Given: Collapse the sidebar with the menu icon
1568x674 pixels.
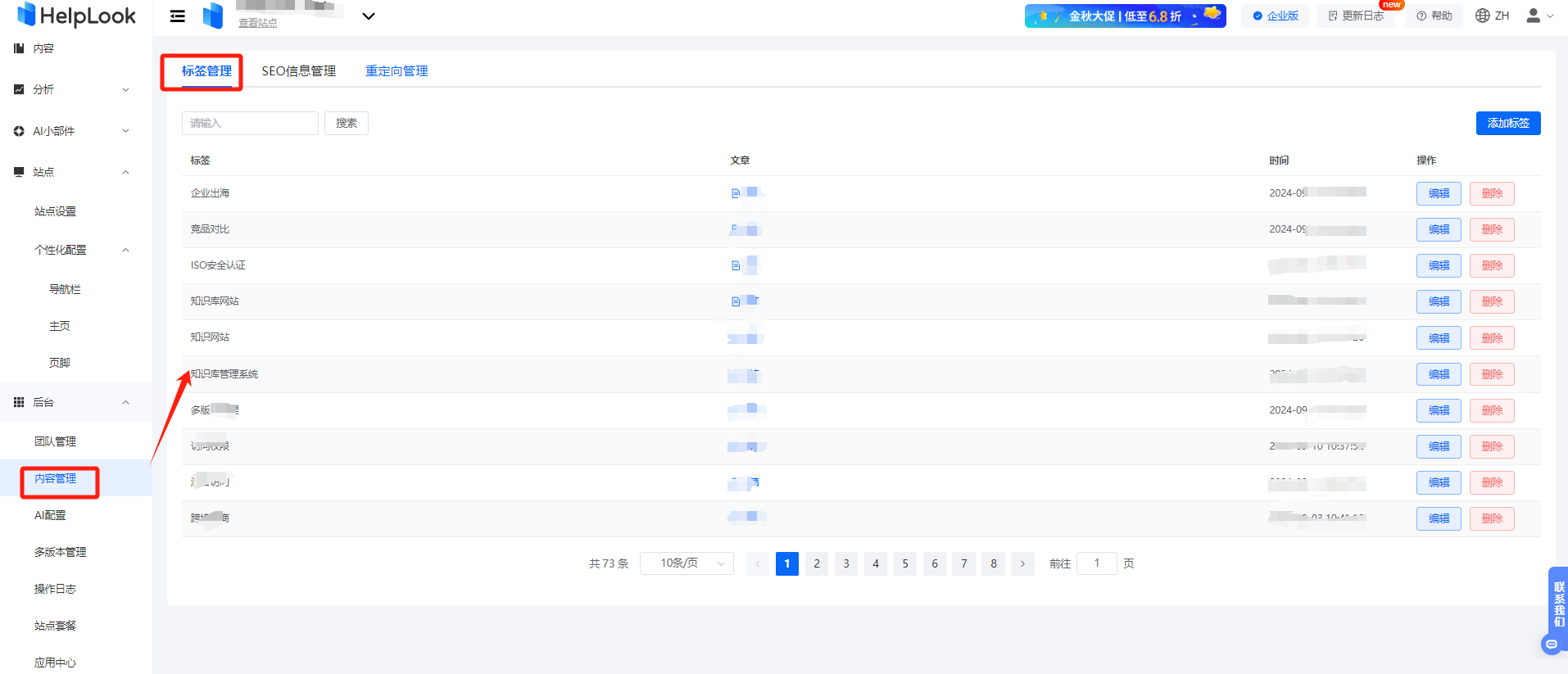Looking at the screenshot, I should pos(177,16).
